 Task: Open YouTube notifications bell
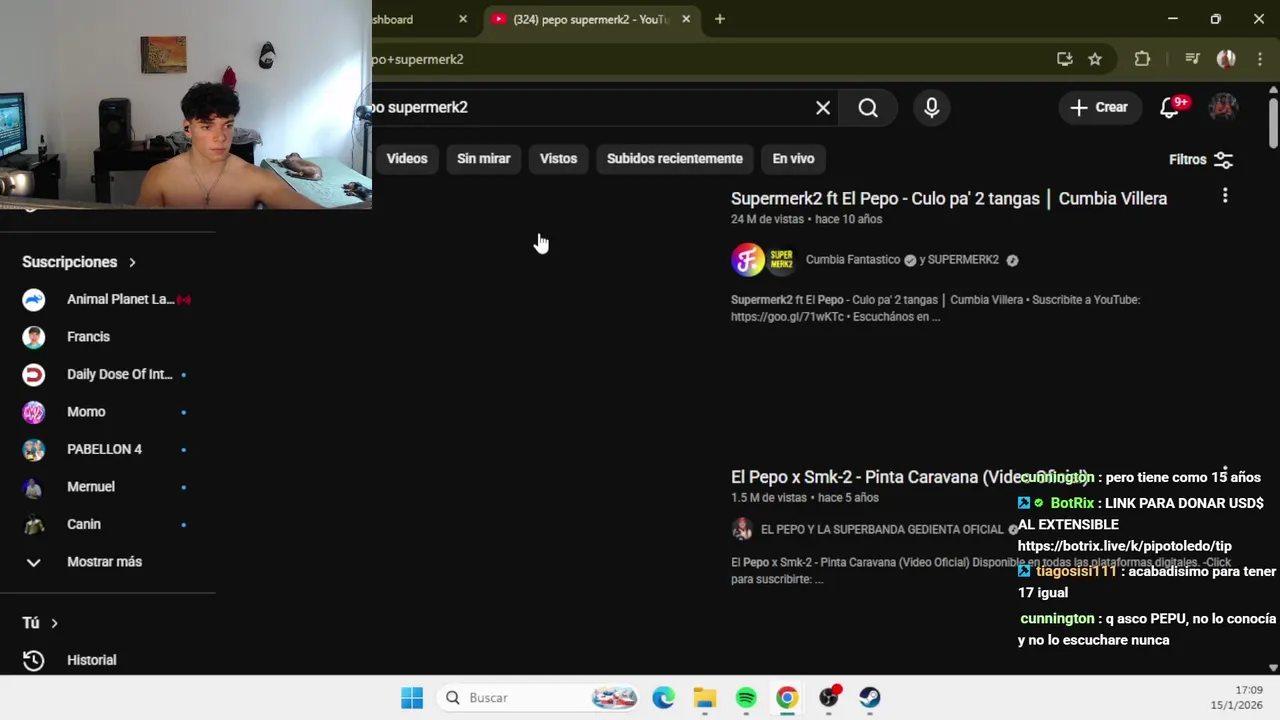[x=1169, y=107]
